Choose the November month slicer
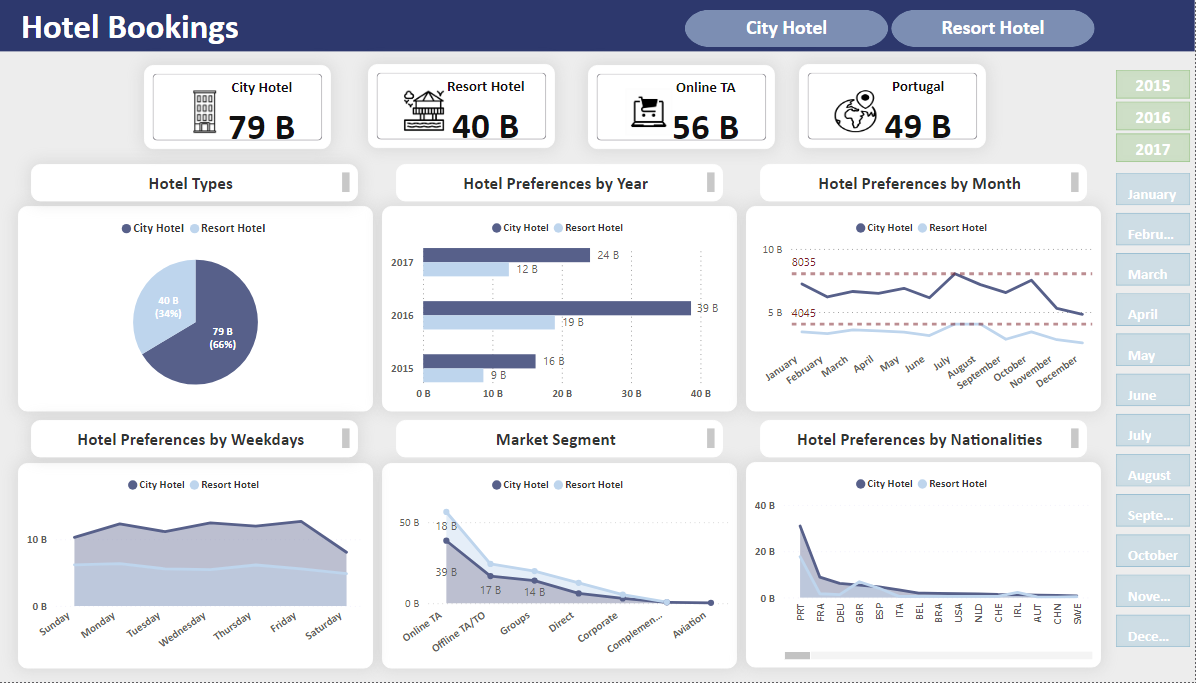1196x683 pixels. [1153, 591]
